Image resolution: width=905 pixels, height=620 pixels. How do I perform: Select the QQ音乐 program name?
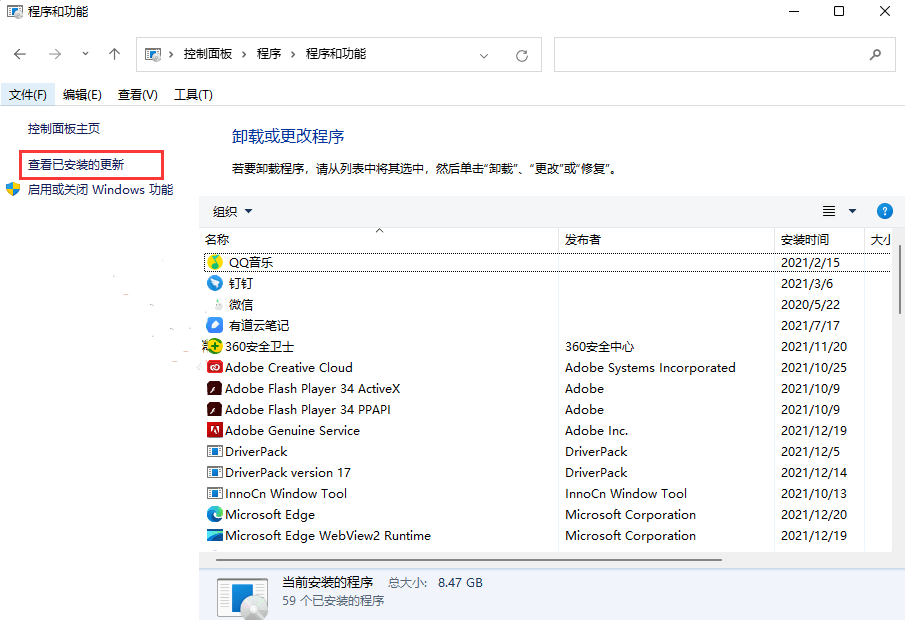click(x=251, y=263)
